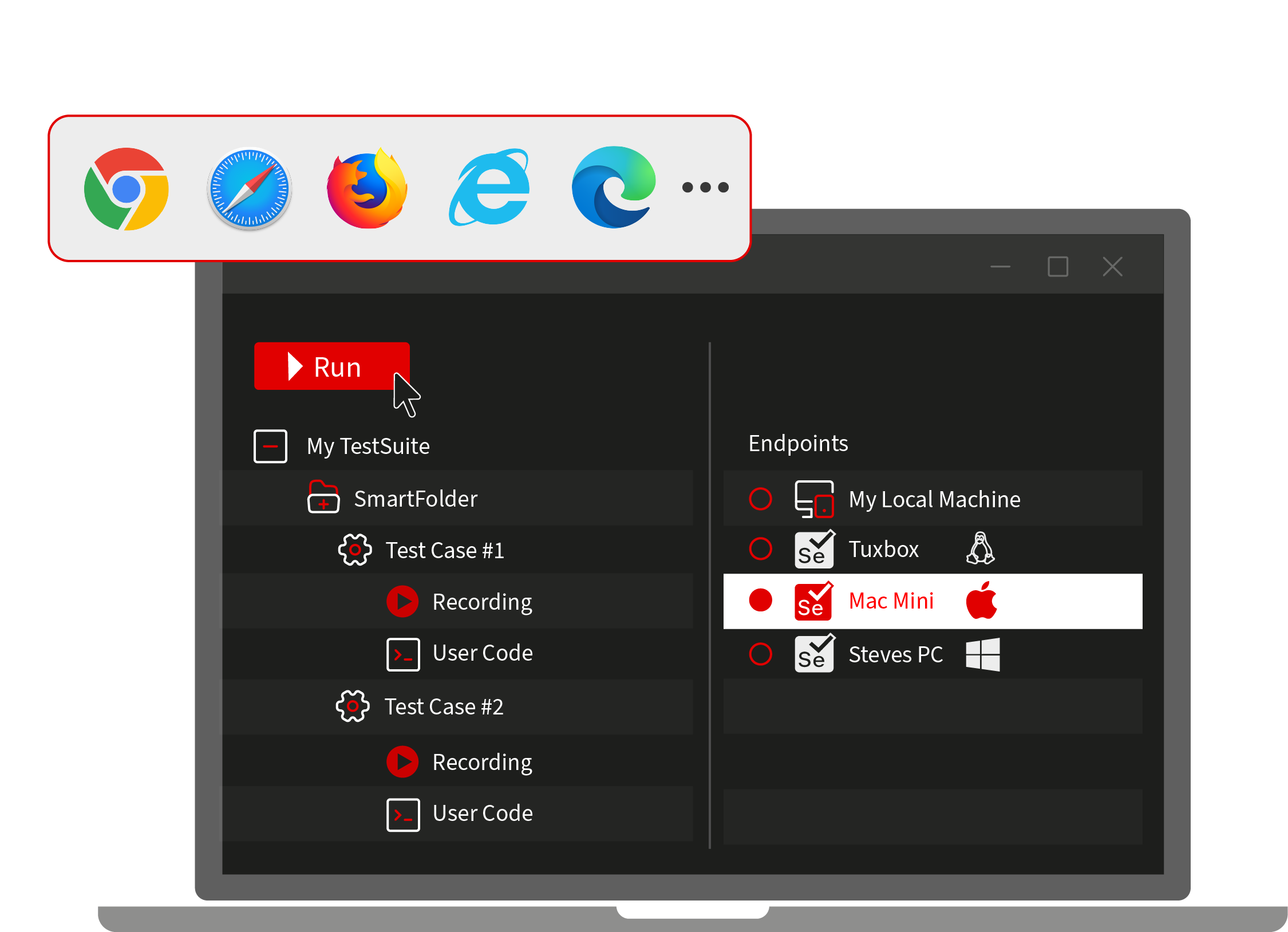Open the SmartFolder folder icon

click(x=323, y=497)
